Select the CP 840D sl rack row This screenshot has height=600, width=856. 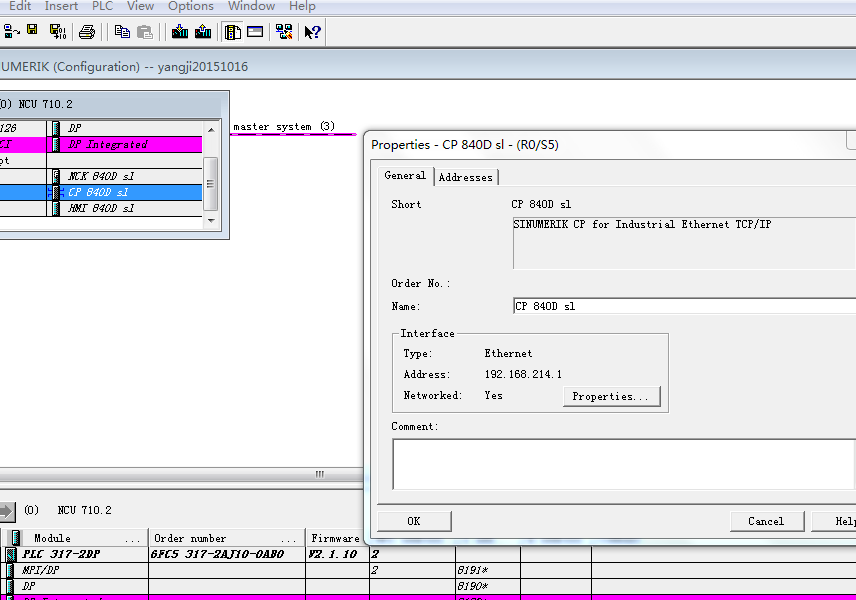[x=101, y=192]
